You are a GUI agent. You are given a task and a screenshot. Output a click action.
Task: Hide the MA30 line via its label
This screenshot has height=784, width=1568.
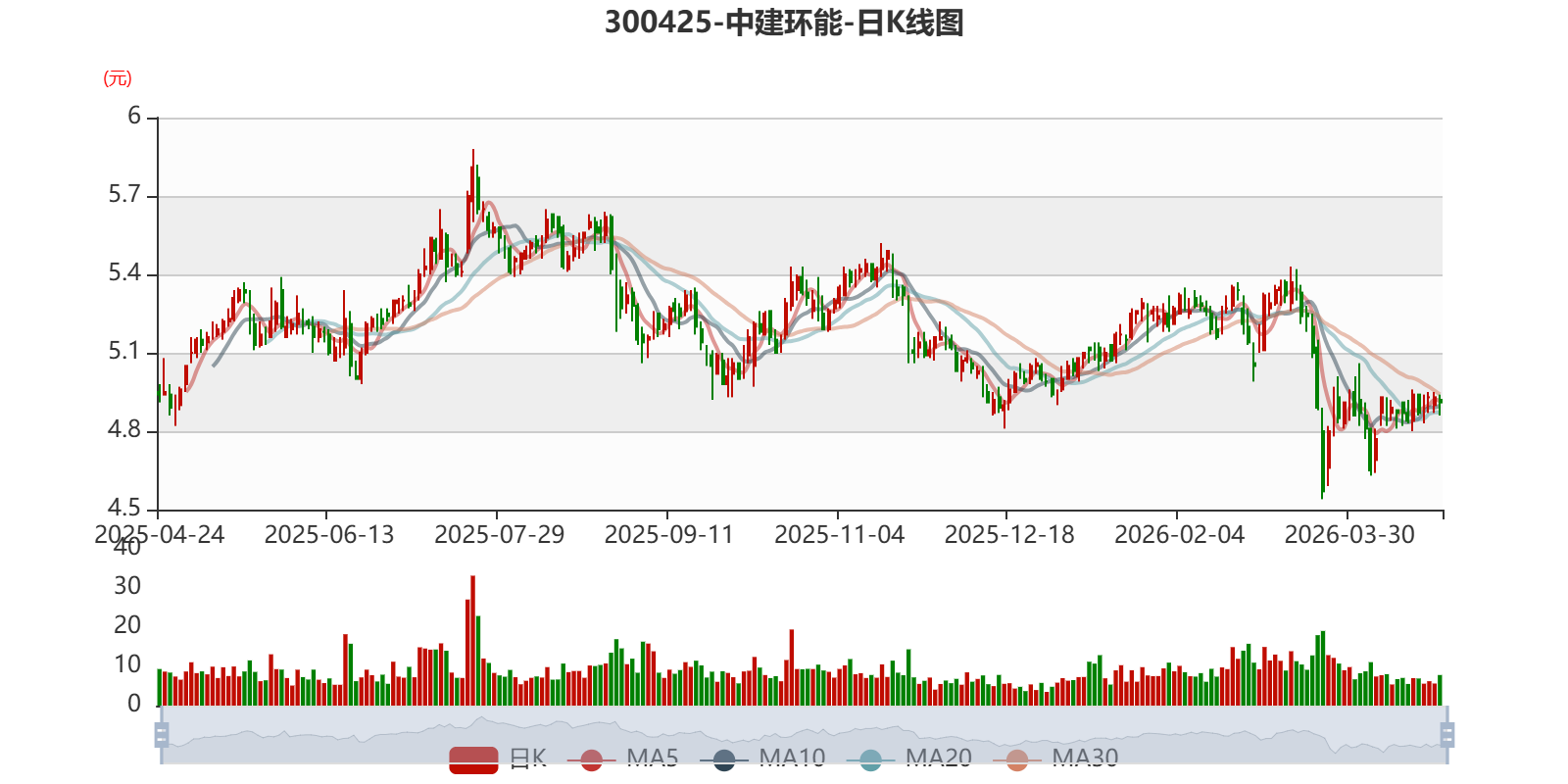click(x=1085, y=759)
